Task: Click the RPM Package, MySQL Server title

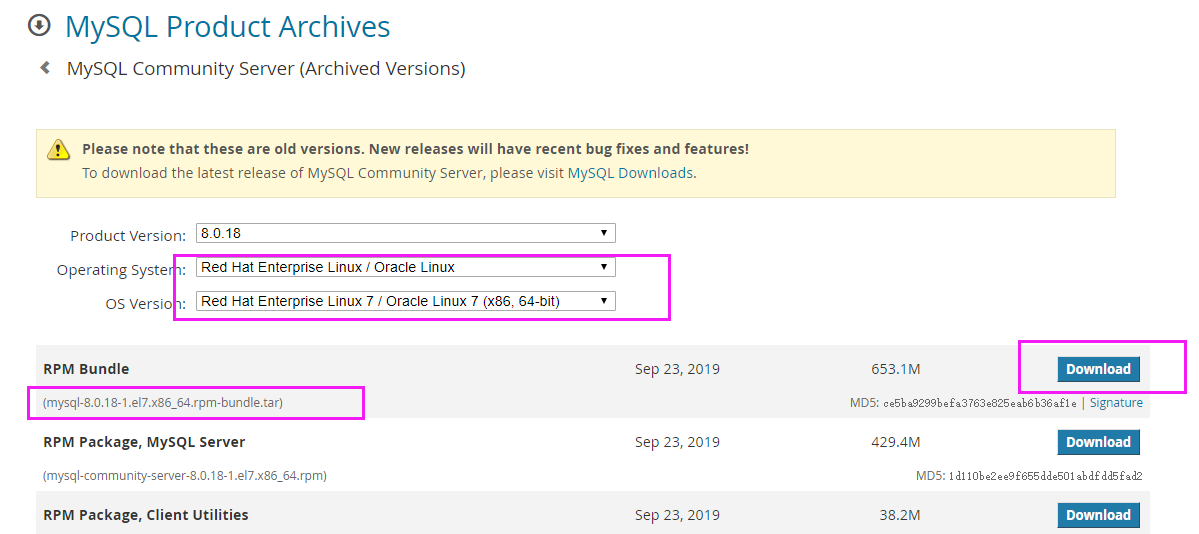Action: coord(144,442)
